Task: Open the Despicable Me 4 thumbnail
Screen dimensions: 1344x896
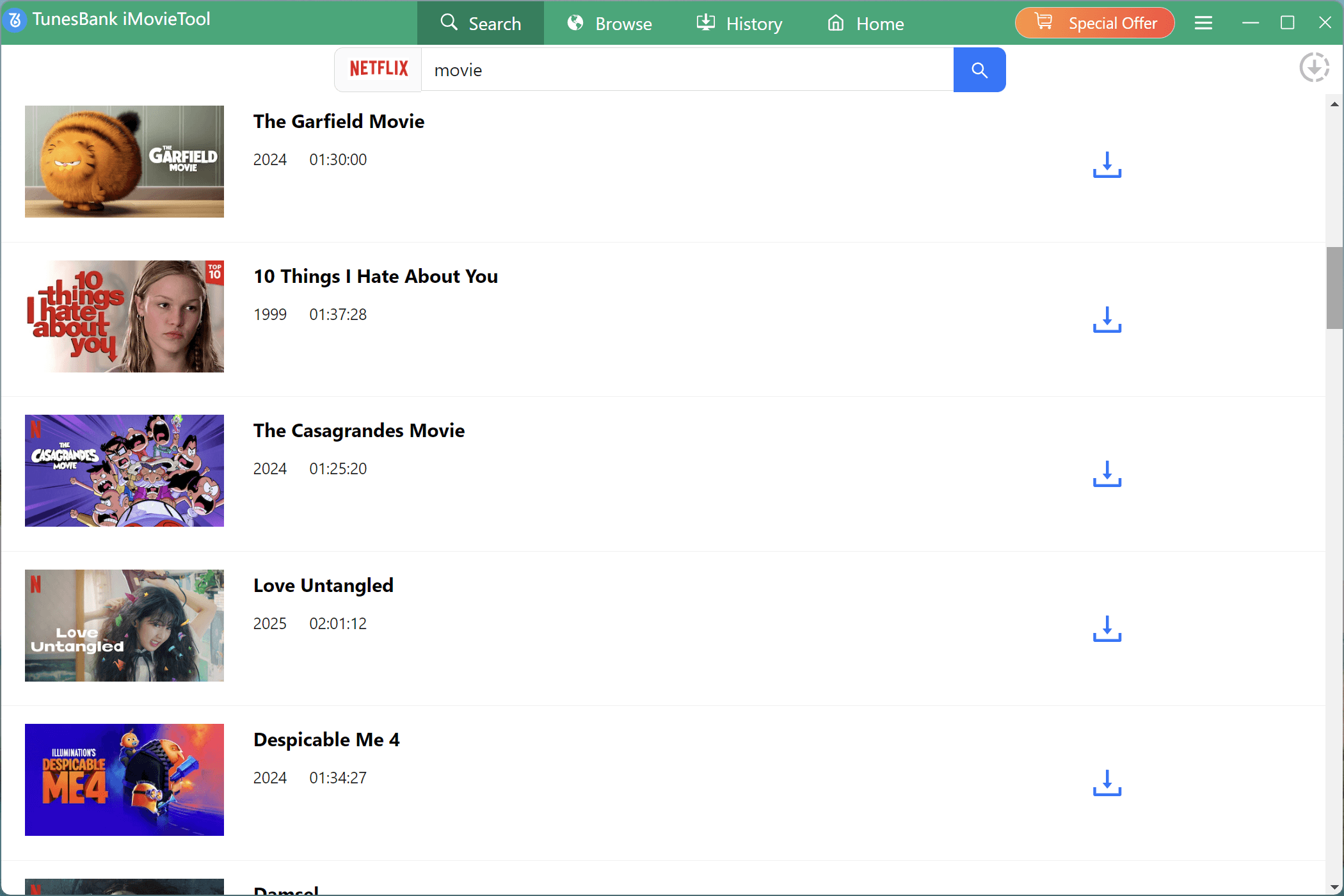Action: [x=124, y=780]
